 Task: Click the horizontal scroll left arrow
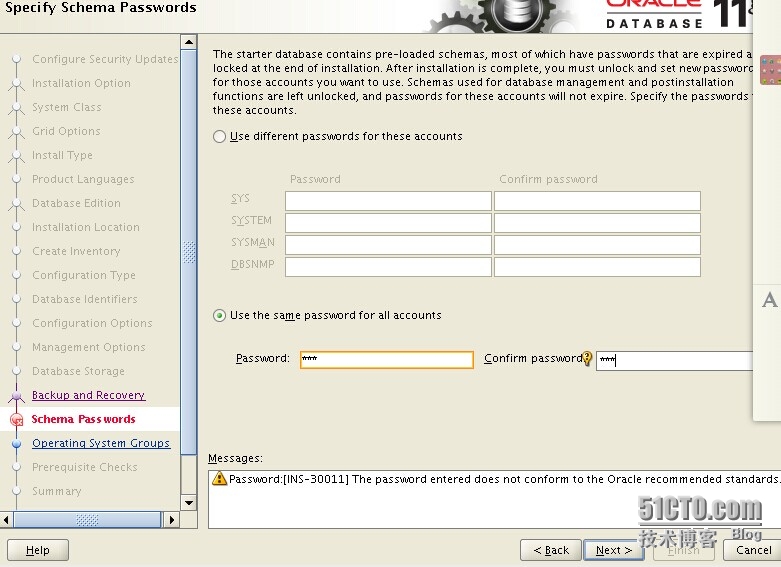pos(6,520)
